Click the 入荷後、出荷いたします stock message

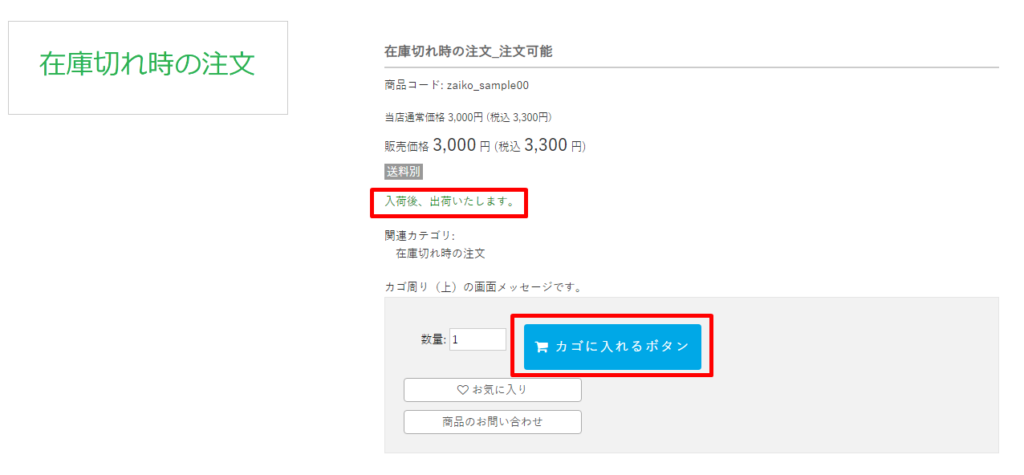tap(449, 201)
